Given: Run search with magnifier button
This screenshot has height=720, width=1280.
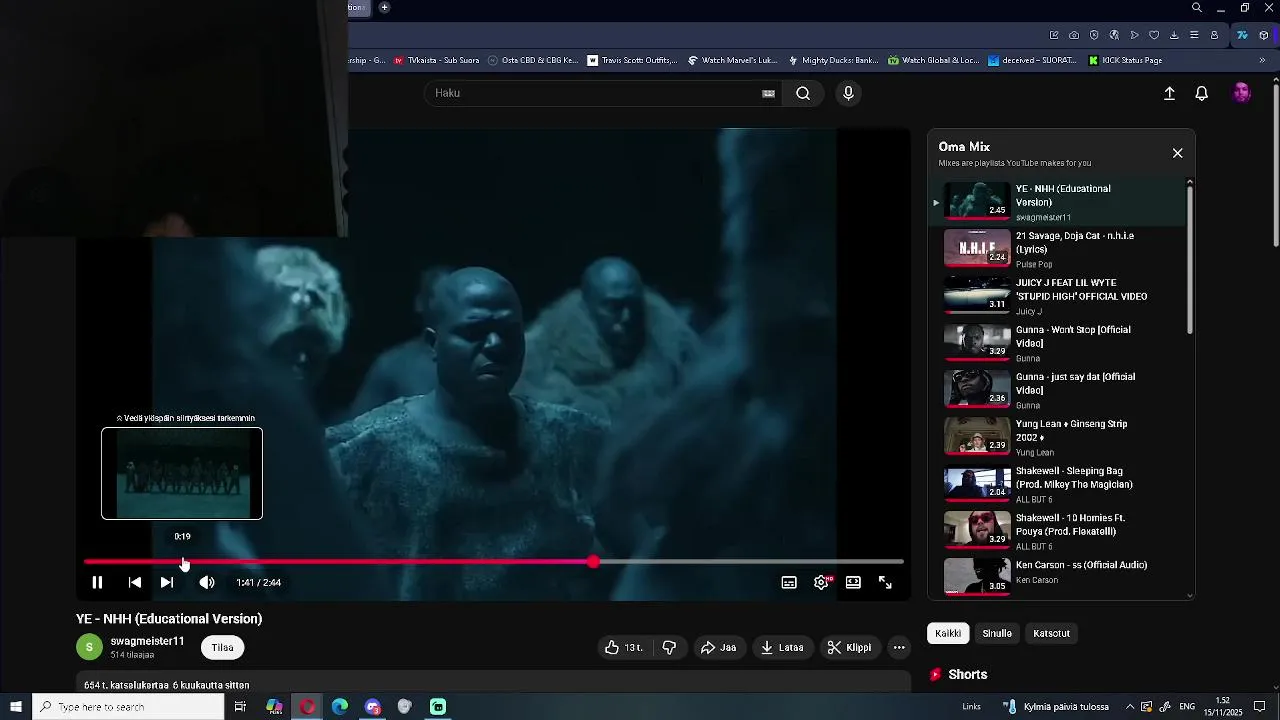Looking at the screenshot, I should [803, 93].
